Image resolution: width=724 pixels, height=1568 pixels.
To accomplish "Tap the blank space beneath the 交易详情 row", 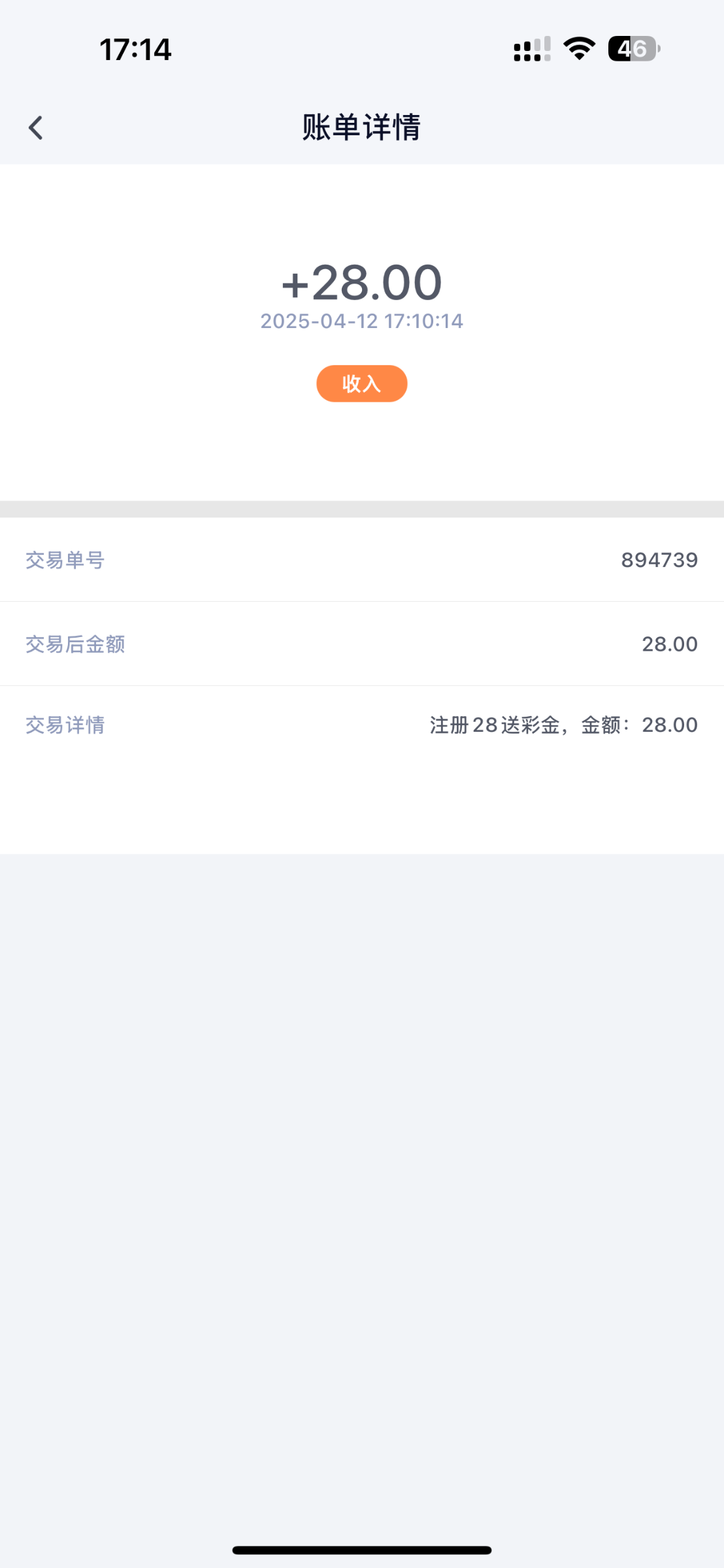I will [361, 804].
